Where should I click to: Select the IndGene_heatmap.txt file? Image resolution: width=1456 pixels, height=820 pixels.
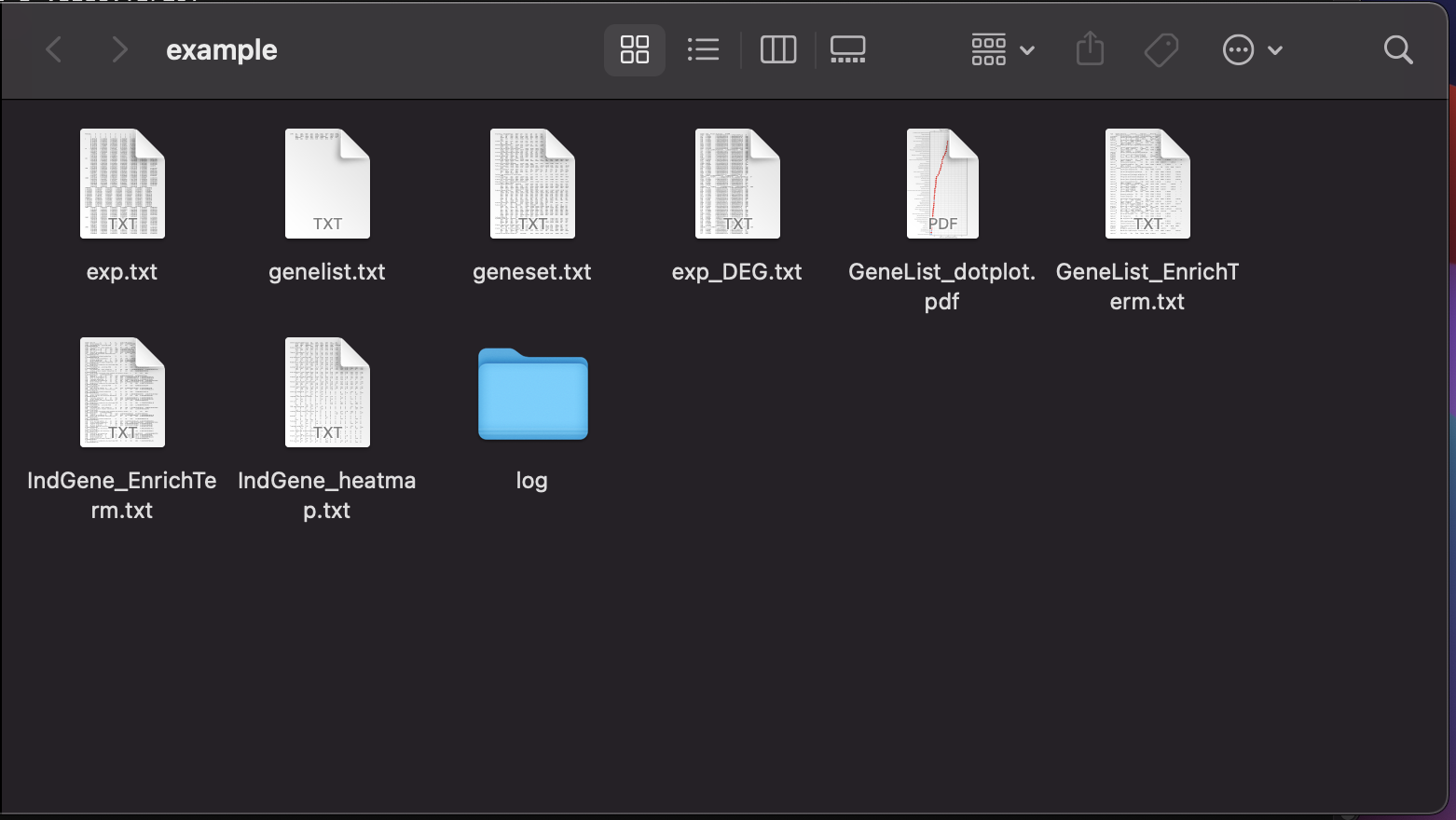click(327, 393)
